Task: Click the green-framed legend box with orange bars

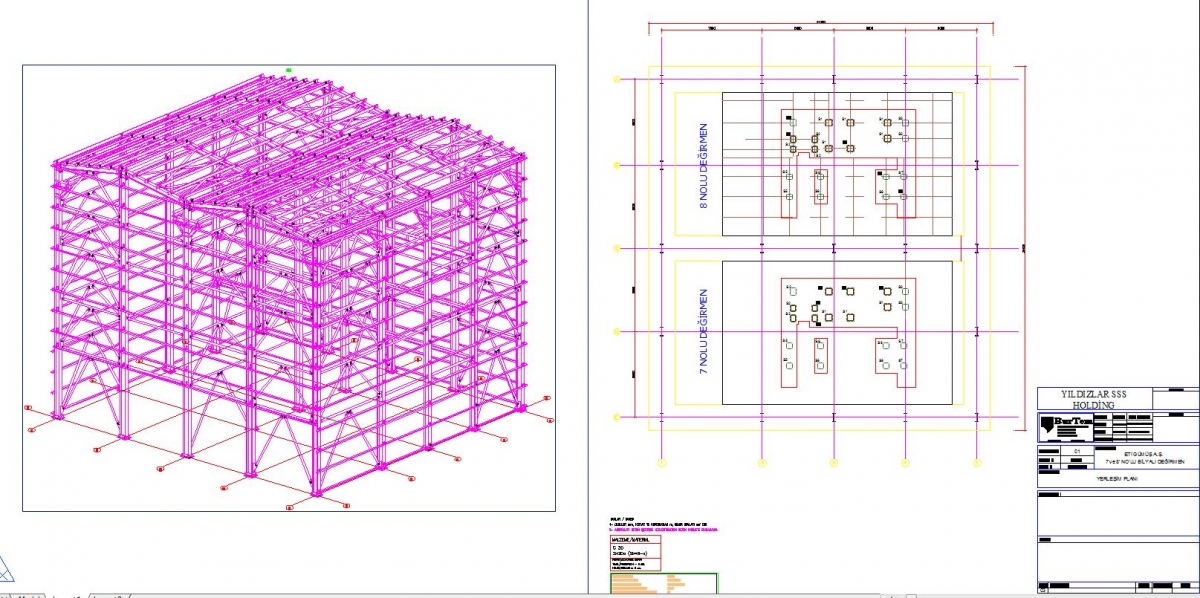Action: (x=663, y=584)
